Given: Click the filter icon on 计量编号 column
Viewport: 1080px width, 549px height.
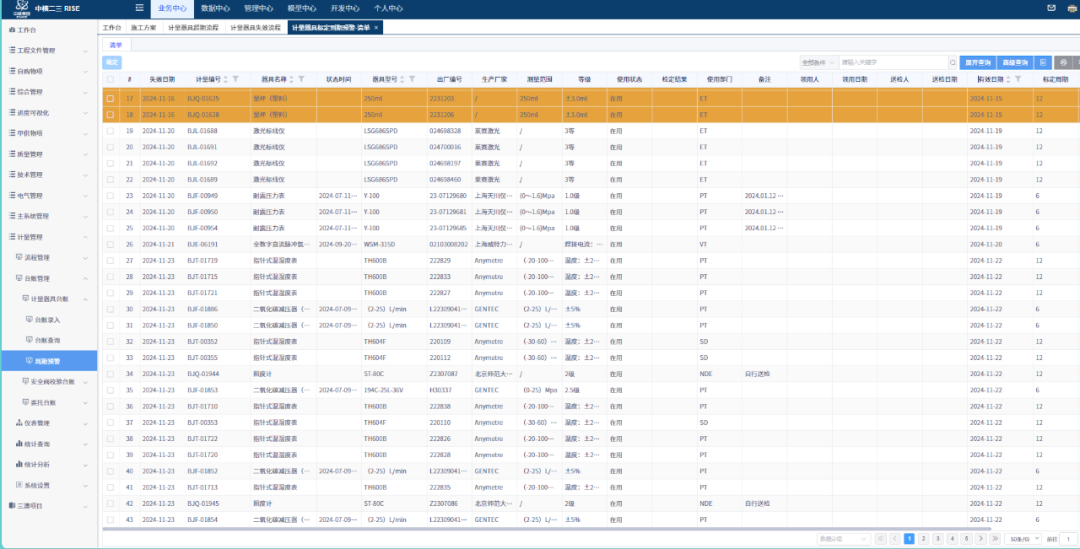Looking at the screenshot, I should 236,79.
